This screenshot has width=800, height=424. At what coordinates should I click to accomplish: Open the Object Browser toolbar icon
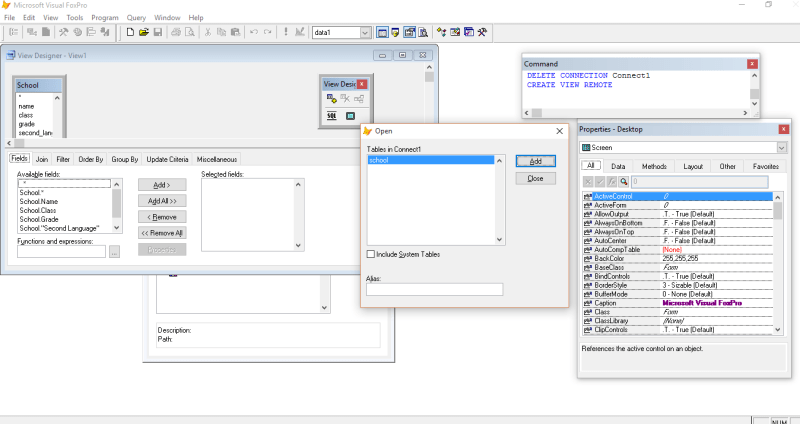[455, 32]
